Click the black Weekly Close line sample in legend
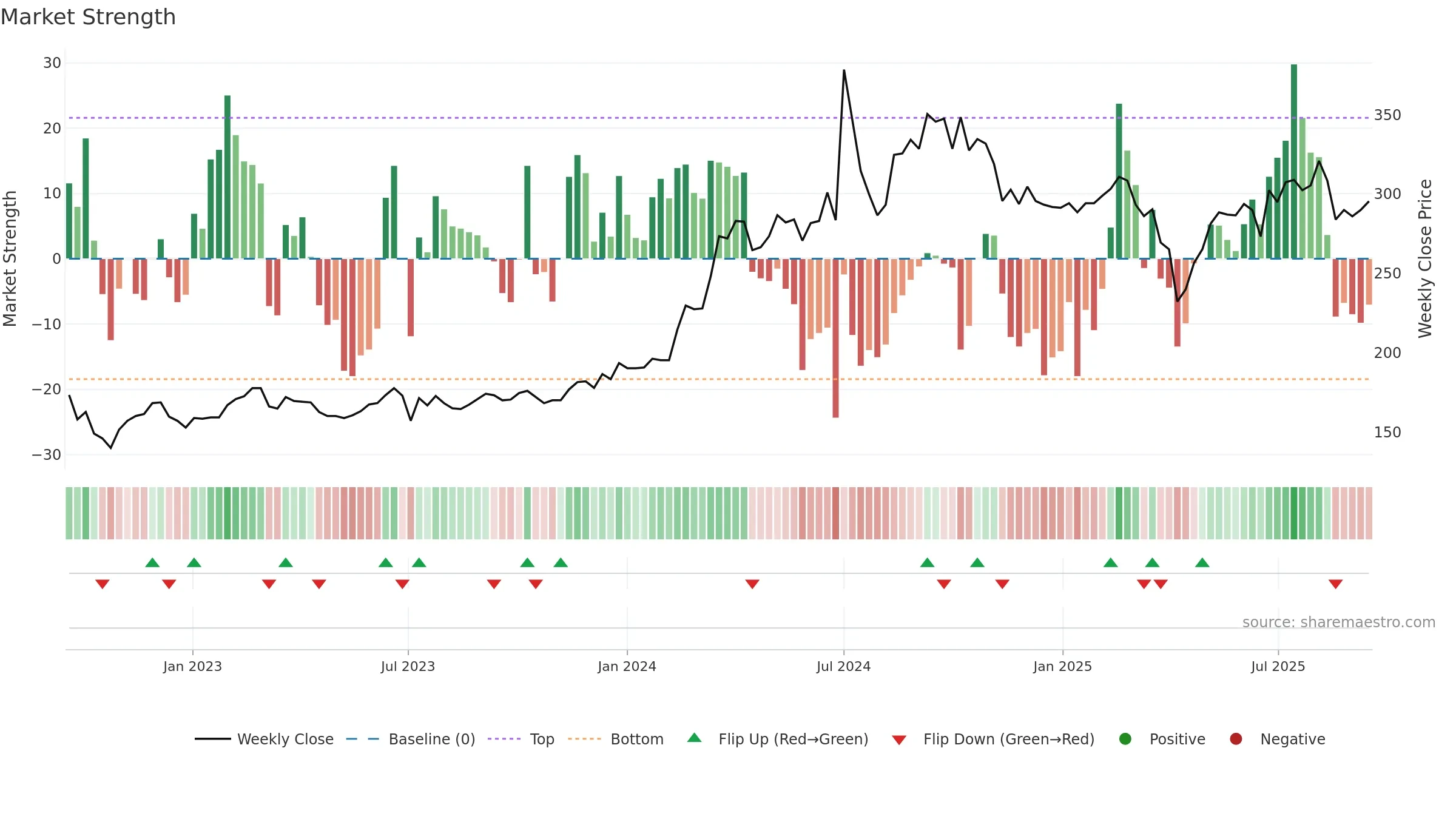 coord(213,739)
